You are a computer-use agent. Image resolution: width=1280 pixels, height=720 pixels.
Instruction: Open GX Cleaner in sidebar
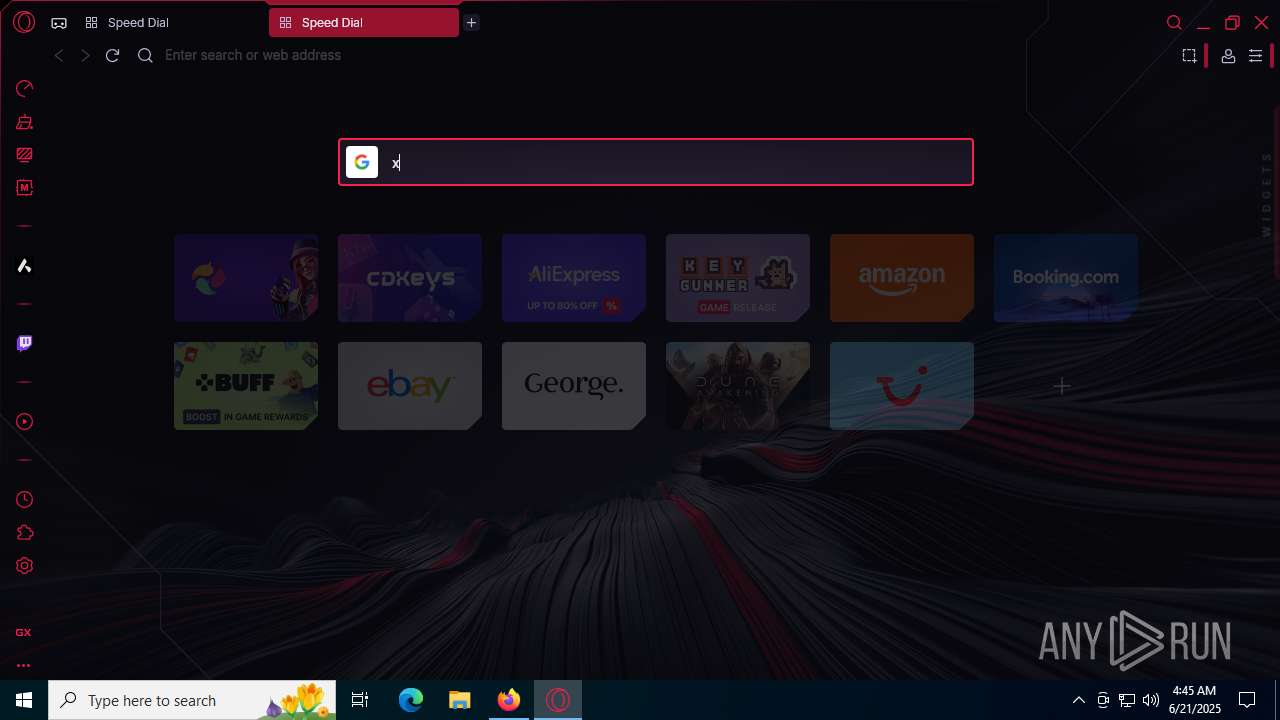(x=24, y=123)
